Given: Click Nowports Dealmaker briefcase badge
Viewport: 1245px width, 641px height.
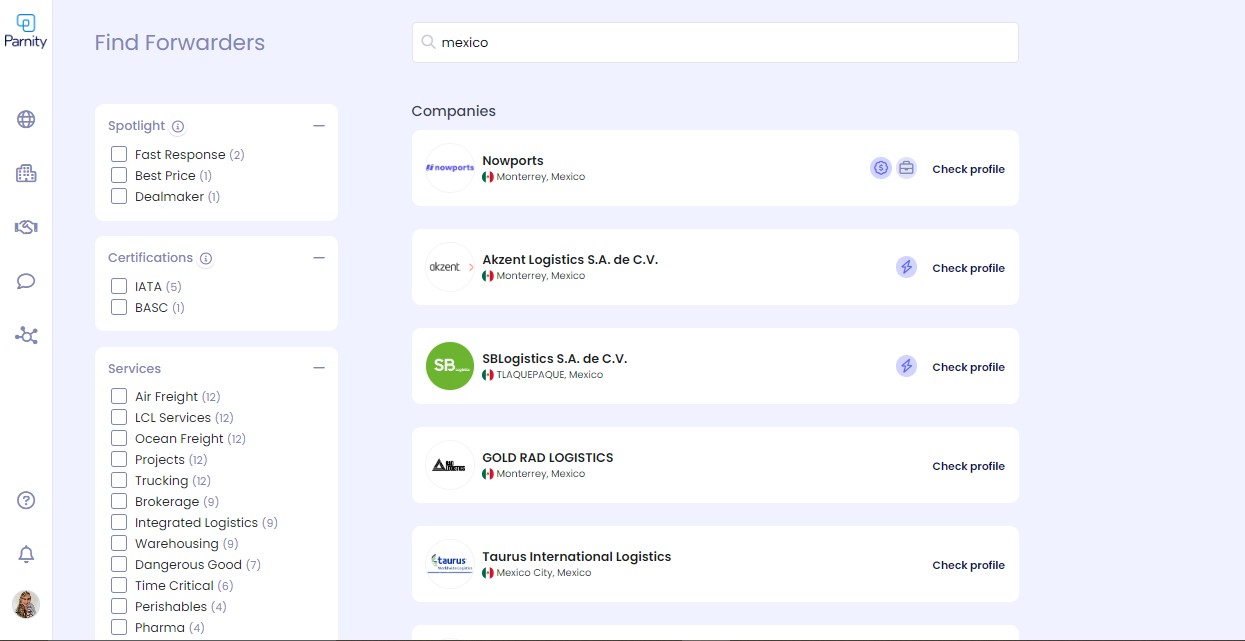Looking at the screenshot, I should point(906,168).
